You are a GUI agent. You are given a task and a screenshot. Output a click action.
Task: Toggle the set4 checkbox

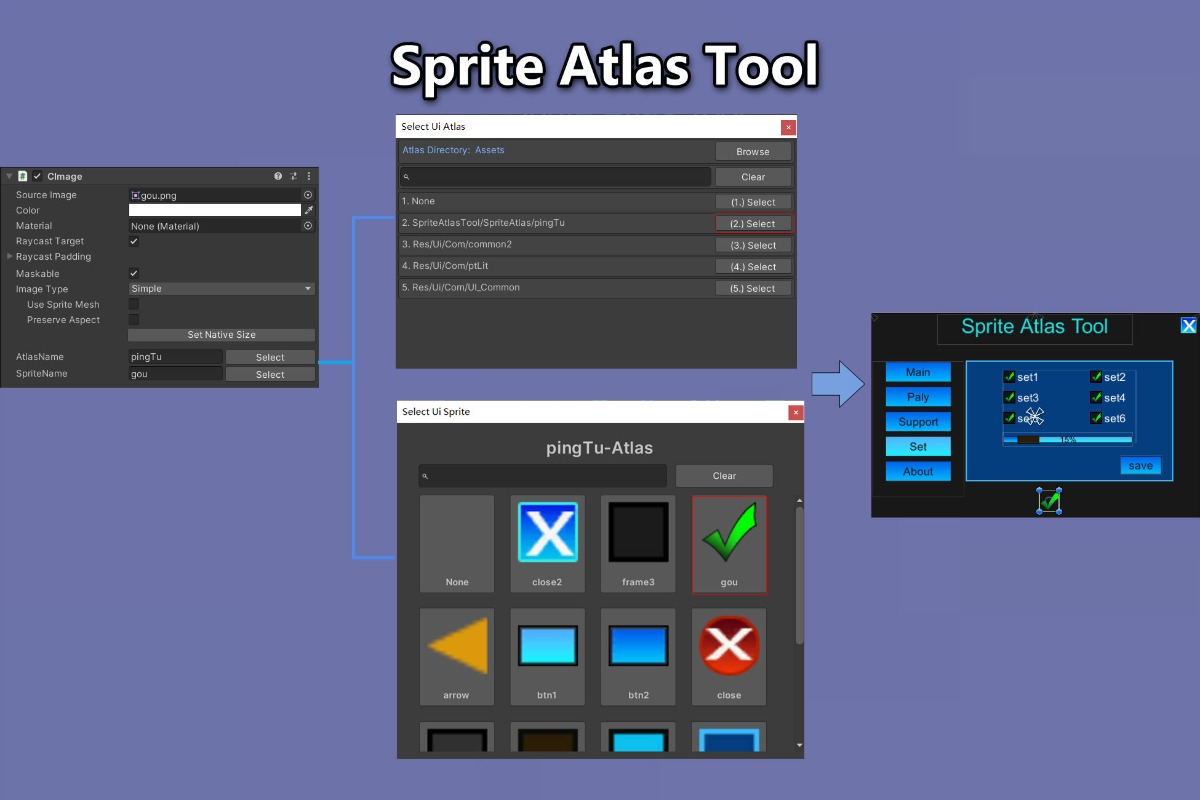click(x=1096, y=398)
